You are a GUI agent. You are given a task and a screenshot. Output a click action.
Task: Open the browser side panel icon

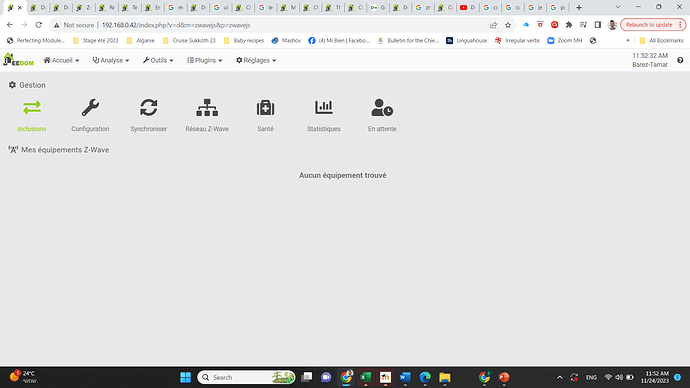point(598,25)
